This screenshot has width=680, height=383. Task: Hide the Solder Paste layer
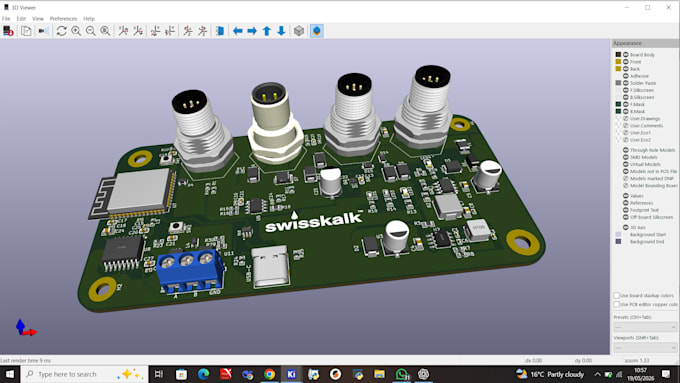626,83
